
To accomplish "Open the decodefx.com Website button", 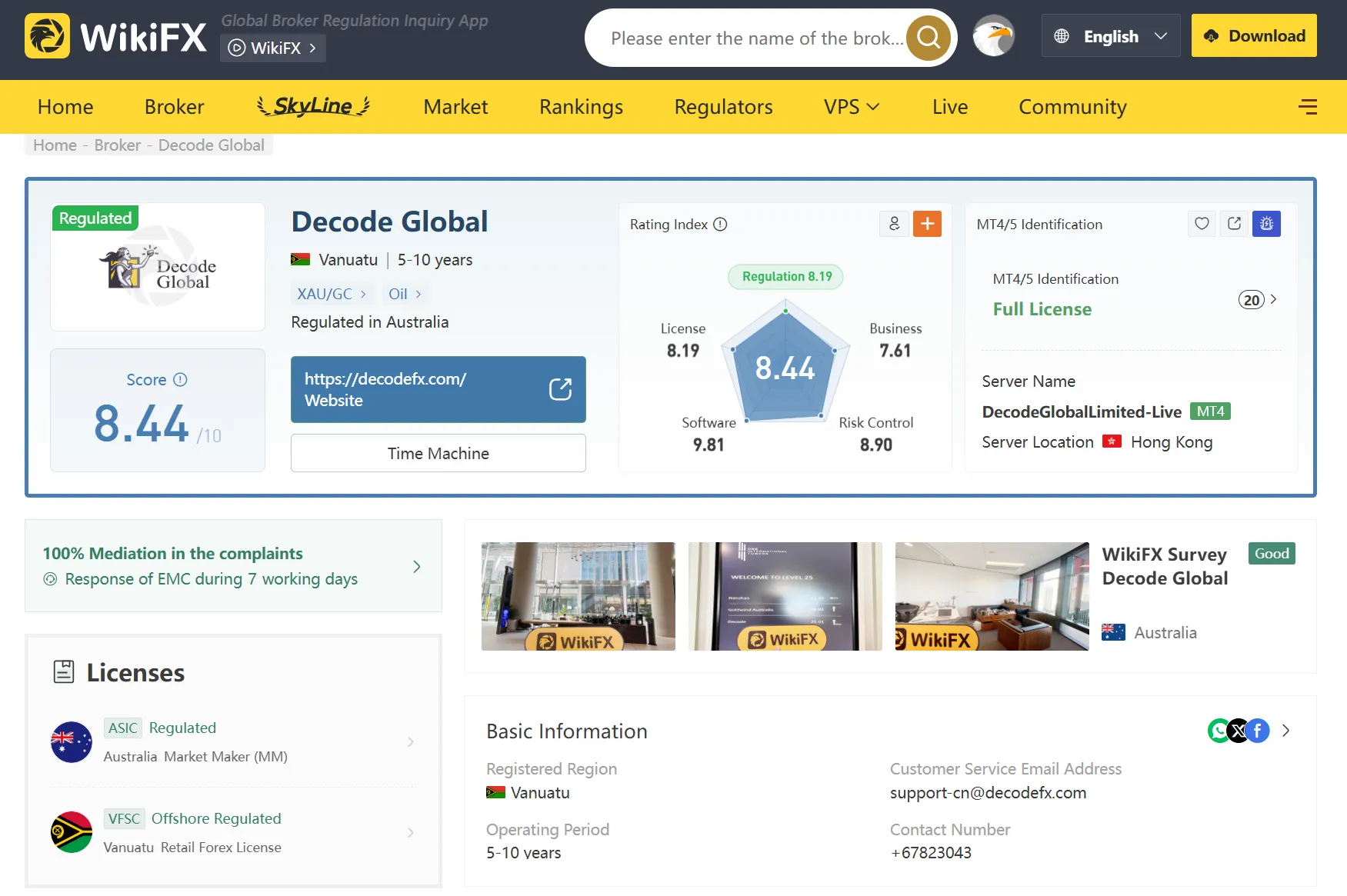I will pos(438,389).
